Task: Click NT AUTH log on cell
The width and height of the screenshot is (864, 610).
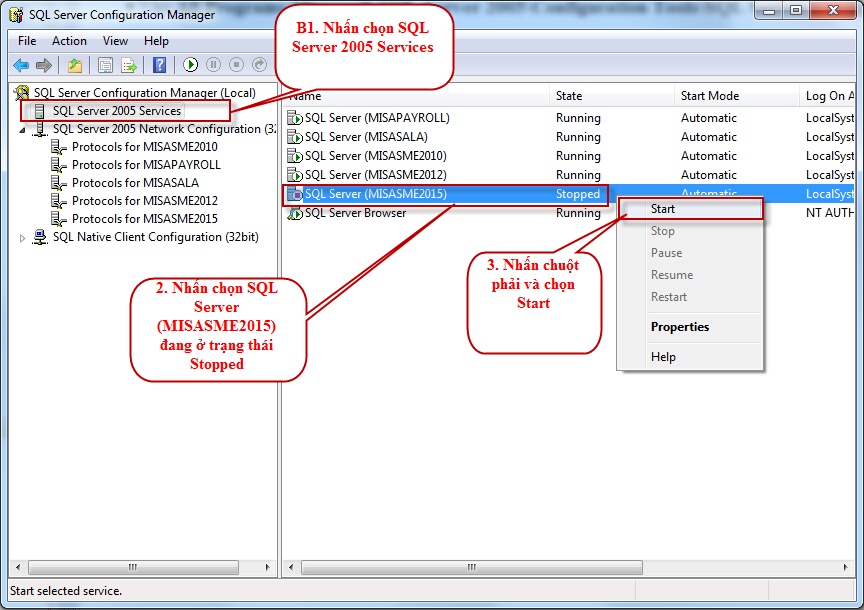Action: 830,213
